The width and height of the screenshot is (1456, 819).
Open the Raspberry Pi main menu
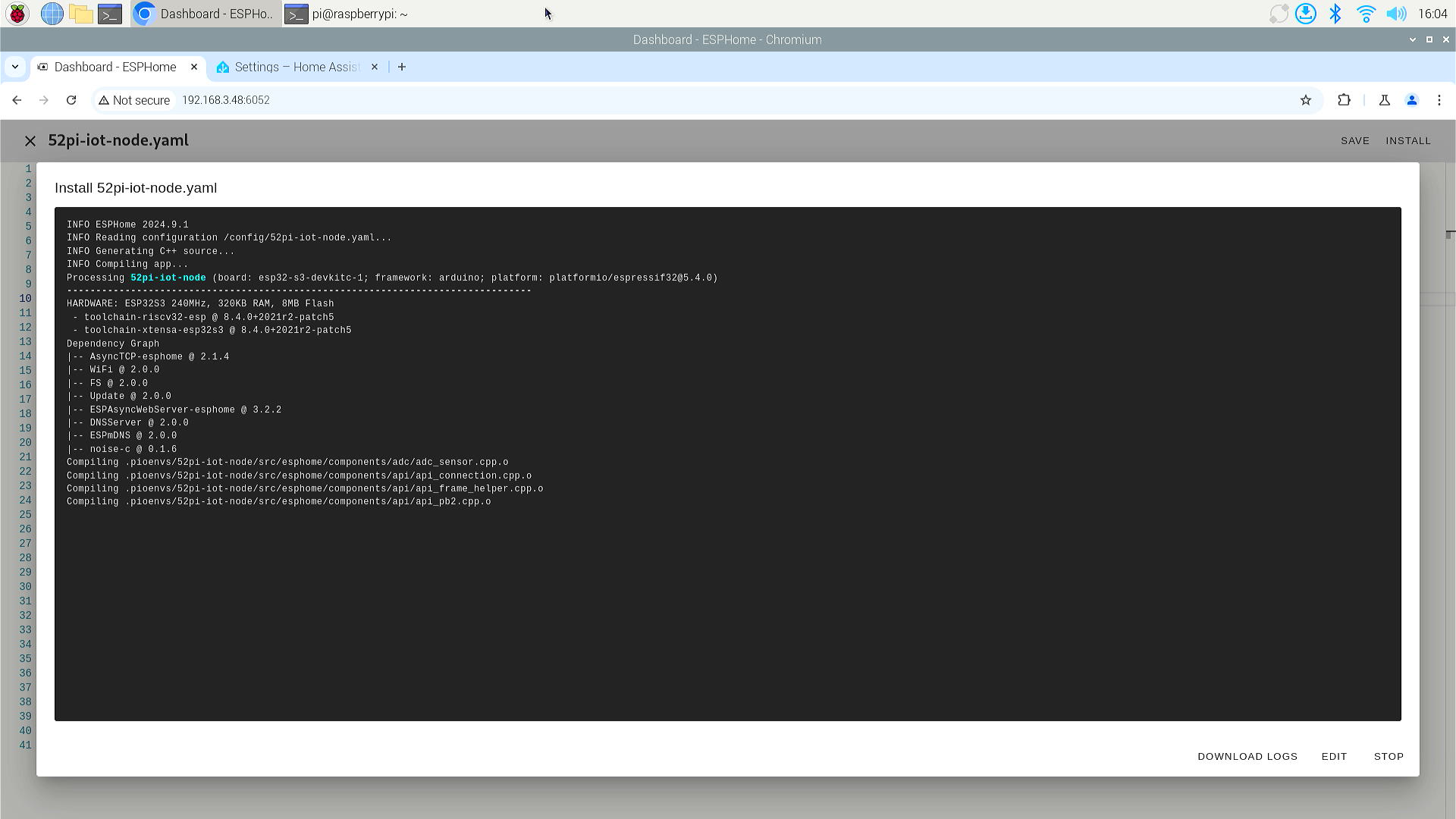(17, 14)
